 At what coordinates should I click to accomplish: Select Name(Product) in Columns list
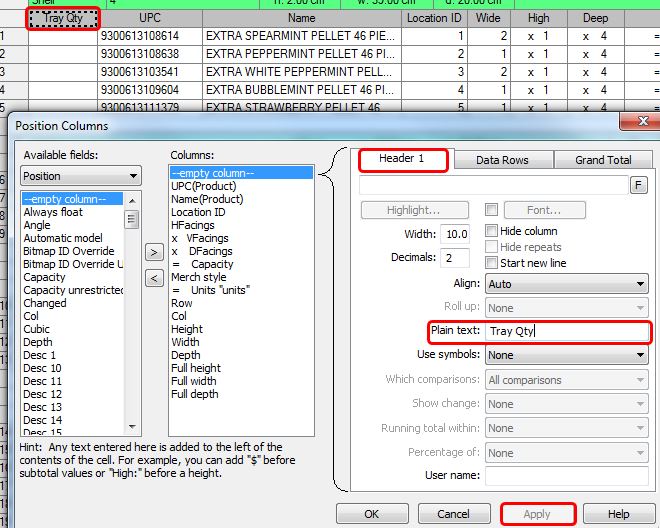click(207, 199)
